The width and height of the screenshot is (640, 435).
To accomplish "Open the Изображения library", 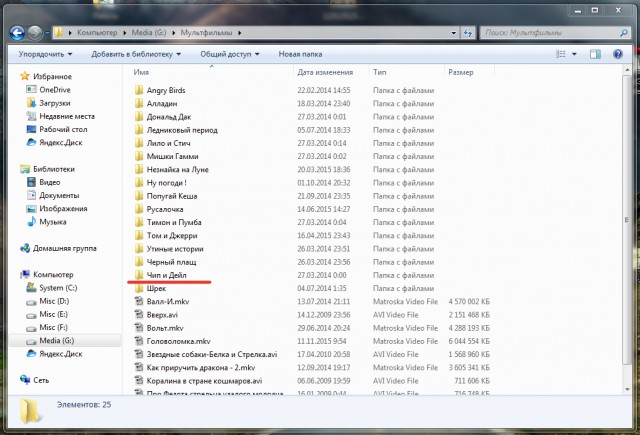I will point(63,209).
